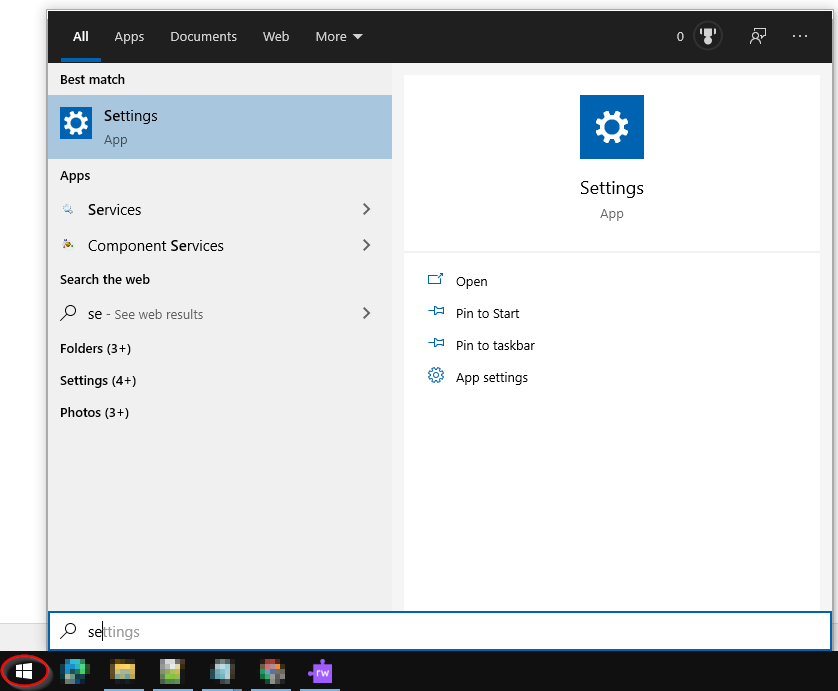Click the web search magnifier icon beside 'se'
Viewport: 838px width, 691px height.
(x=68, y=313)
